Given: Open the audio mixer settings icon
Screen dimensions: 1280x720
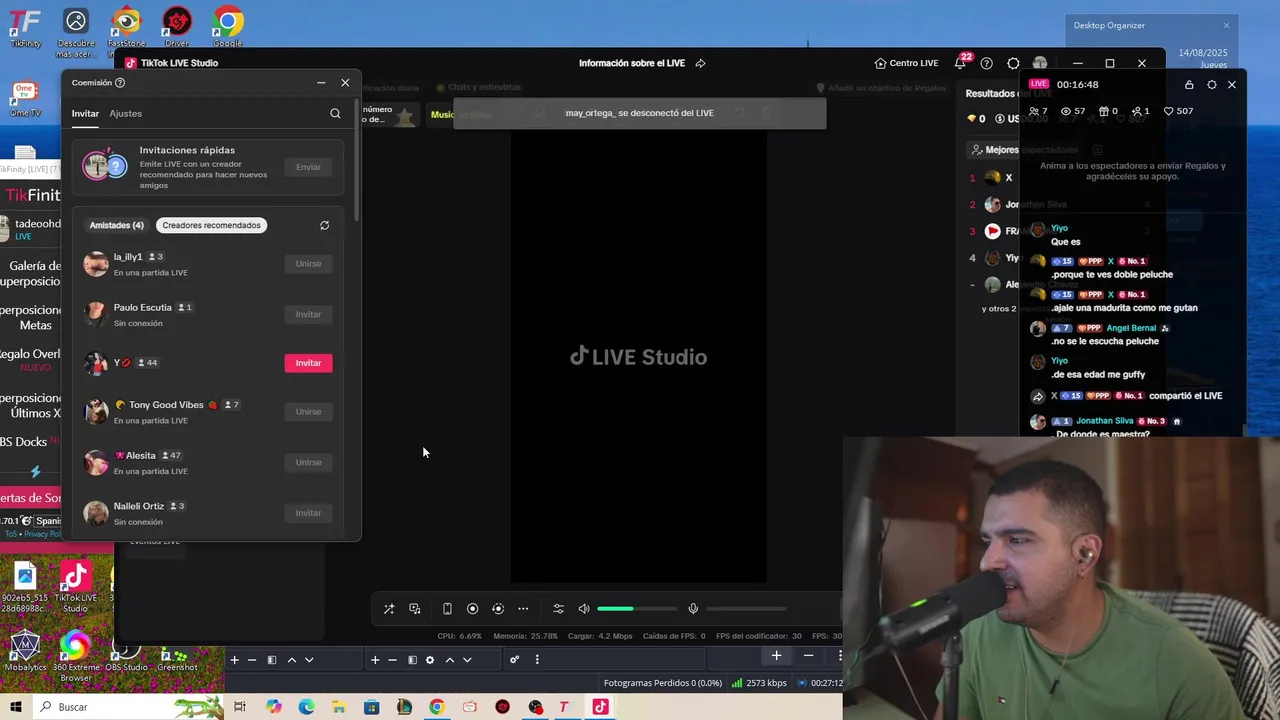Looking at the screenshot, I should (558, 609).
